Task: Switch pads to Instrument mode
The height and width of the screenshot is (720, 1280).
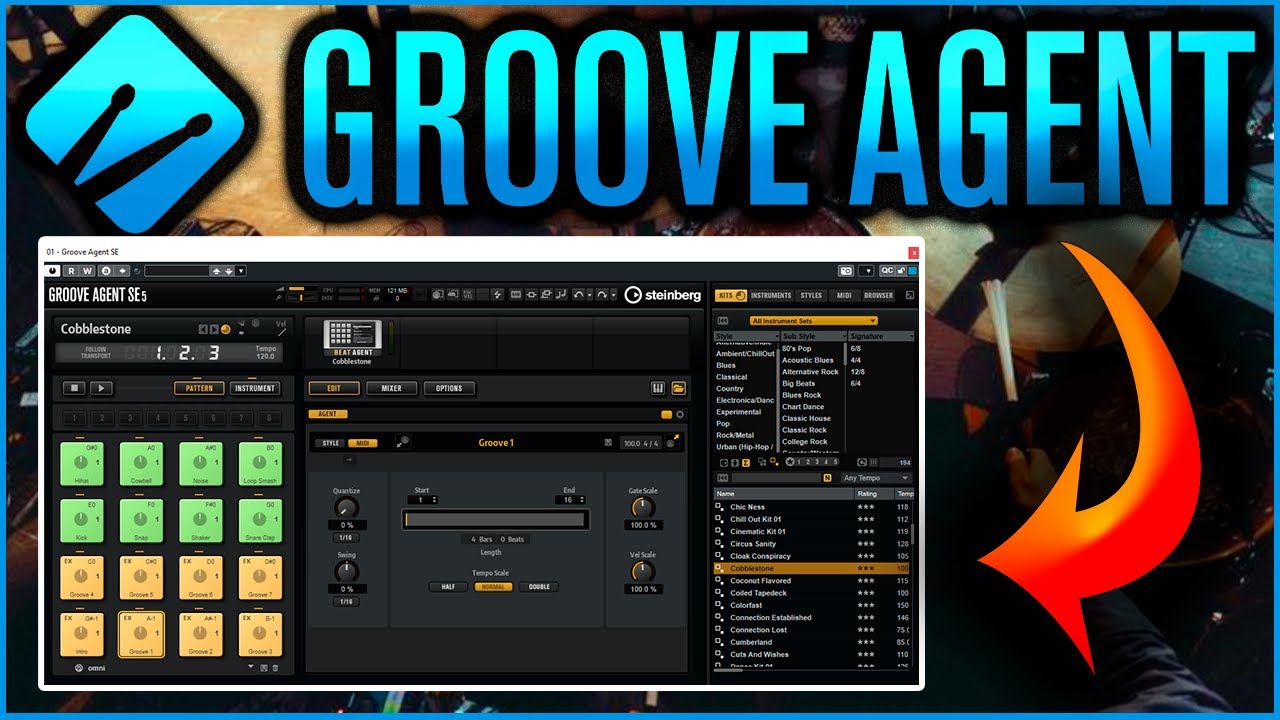Action: pyautogui.click(x=255, y=388)
